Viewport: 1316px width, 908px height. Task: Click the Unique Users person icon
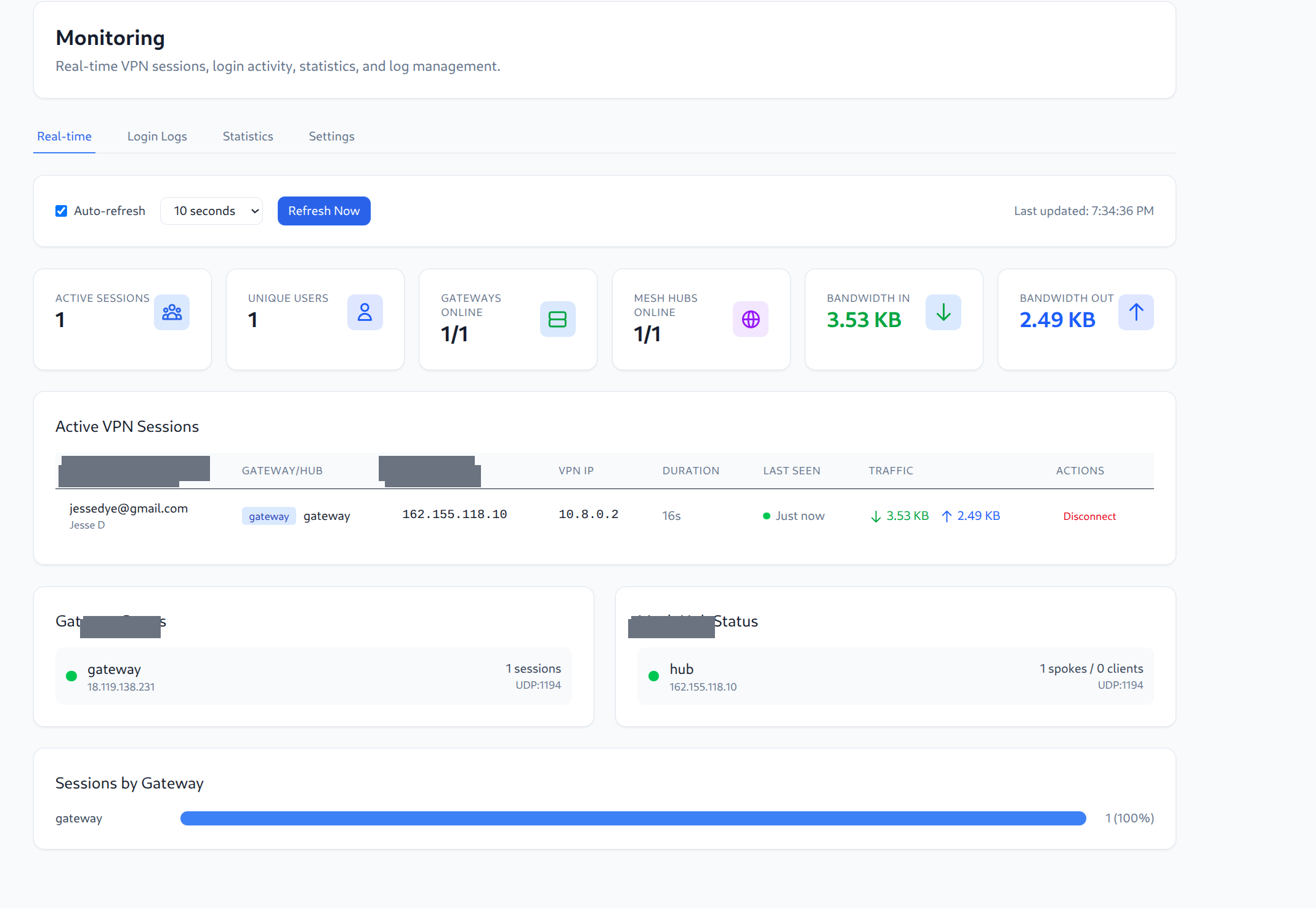click(365, 312)
